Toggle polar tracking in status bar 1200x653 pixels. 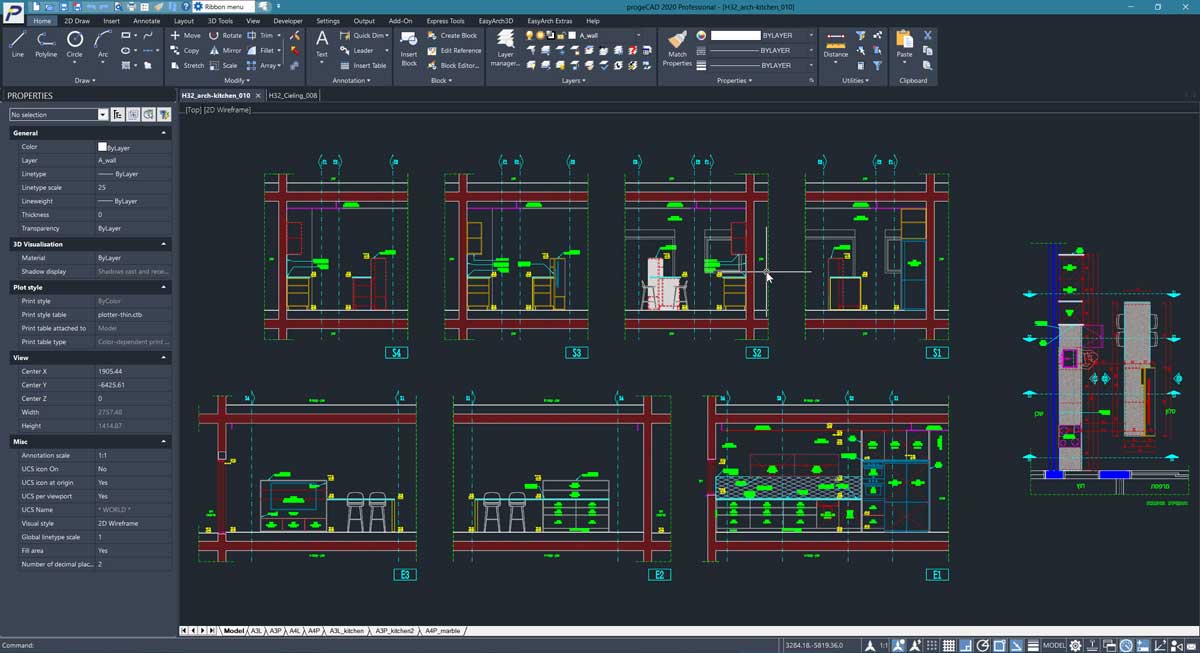pos(983,645)
